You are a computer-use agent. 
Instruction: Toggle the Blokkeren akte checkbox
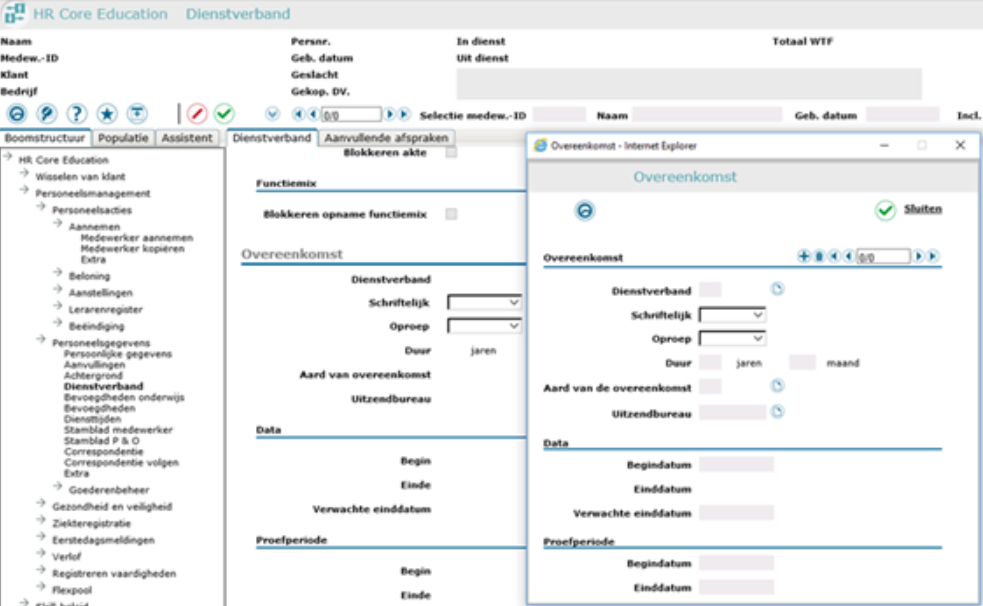pyautogui.click(x=451, y=152)
